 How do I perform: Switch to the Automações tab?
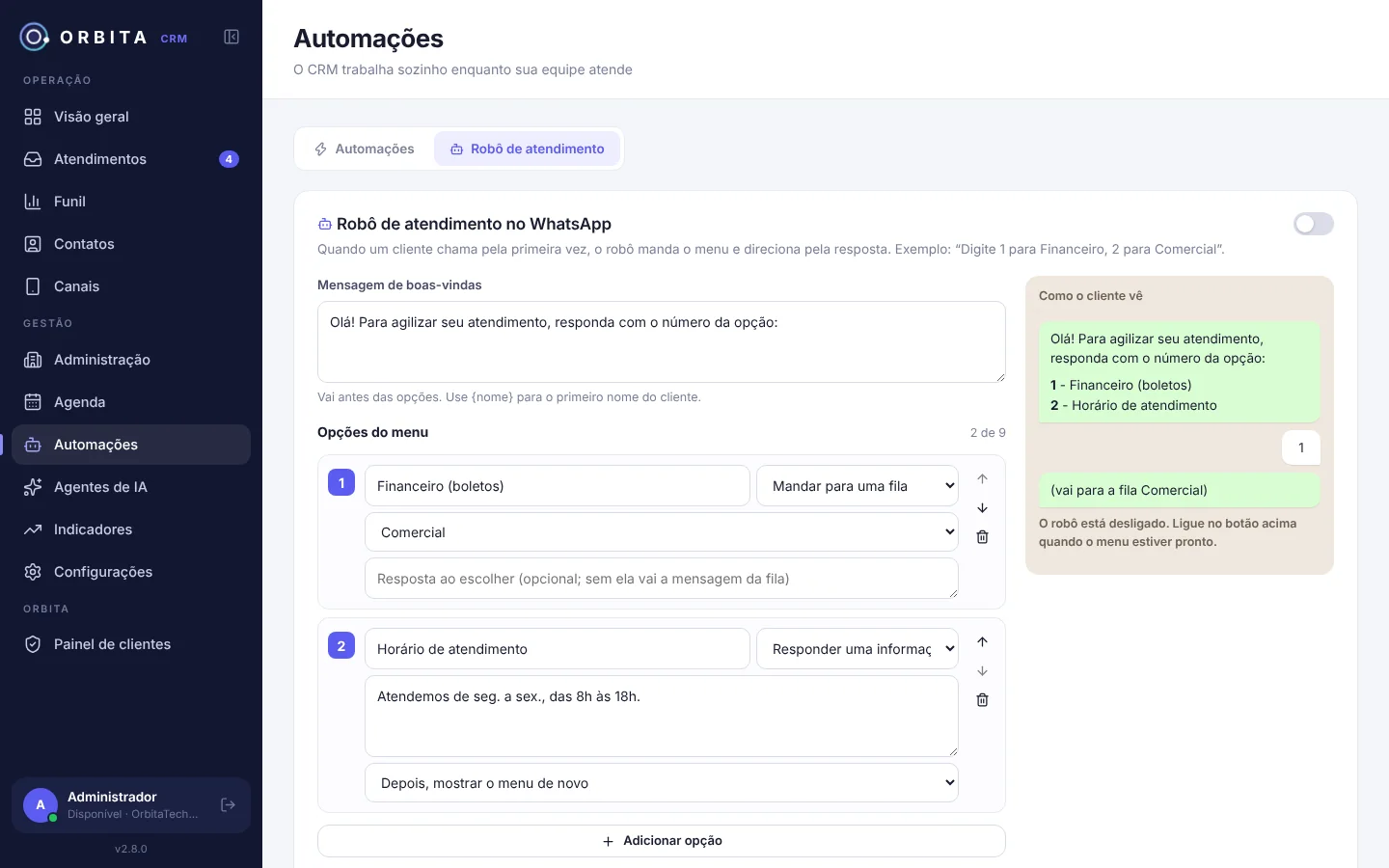[365, 149]
